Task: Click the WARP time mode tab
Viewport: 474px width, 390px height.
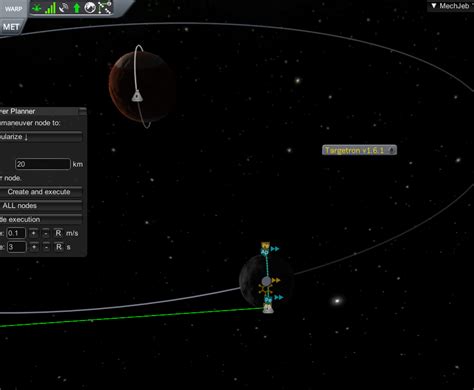Action: 13,9
